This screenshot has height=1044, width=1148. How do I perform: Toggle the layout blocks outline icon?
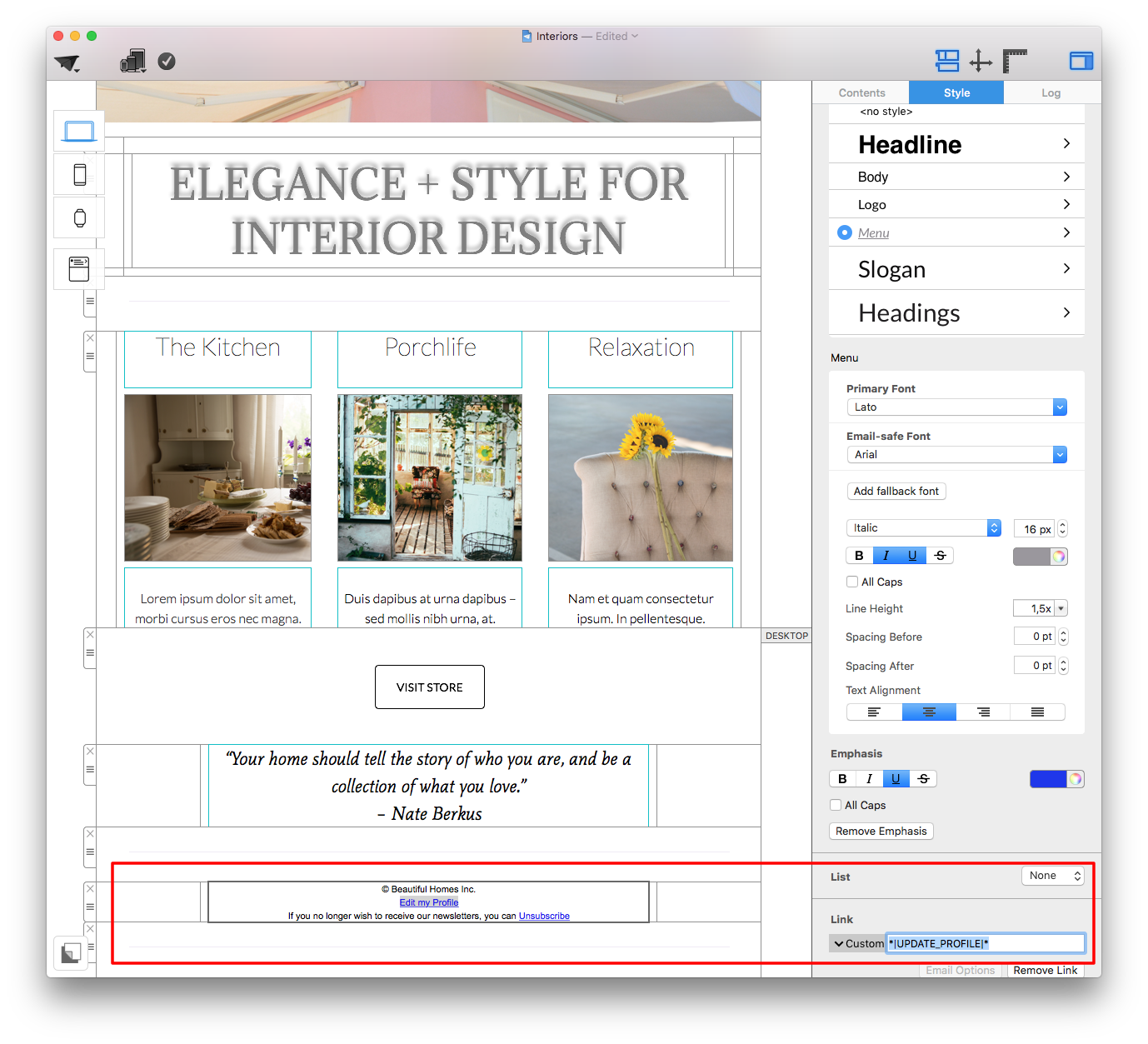pyautogui.click(x=947, y=60)
